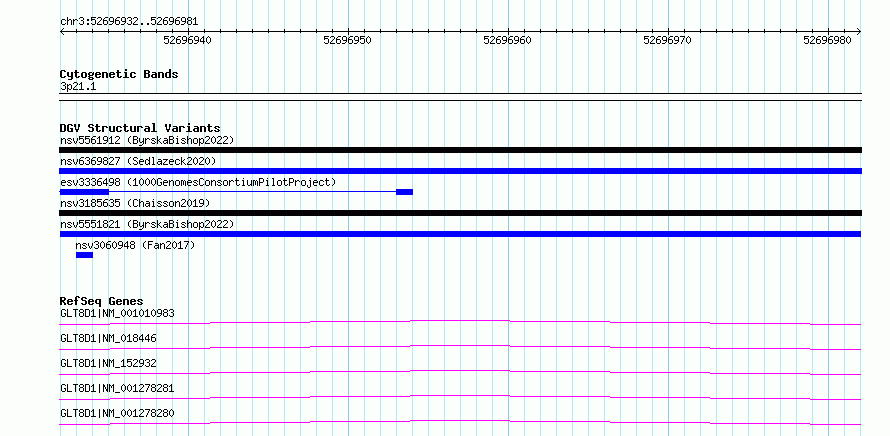
Task: Click the esv3336498 (1000GenomesConsortiumPilotProject) label
Action: click(x=198, y=182)
